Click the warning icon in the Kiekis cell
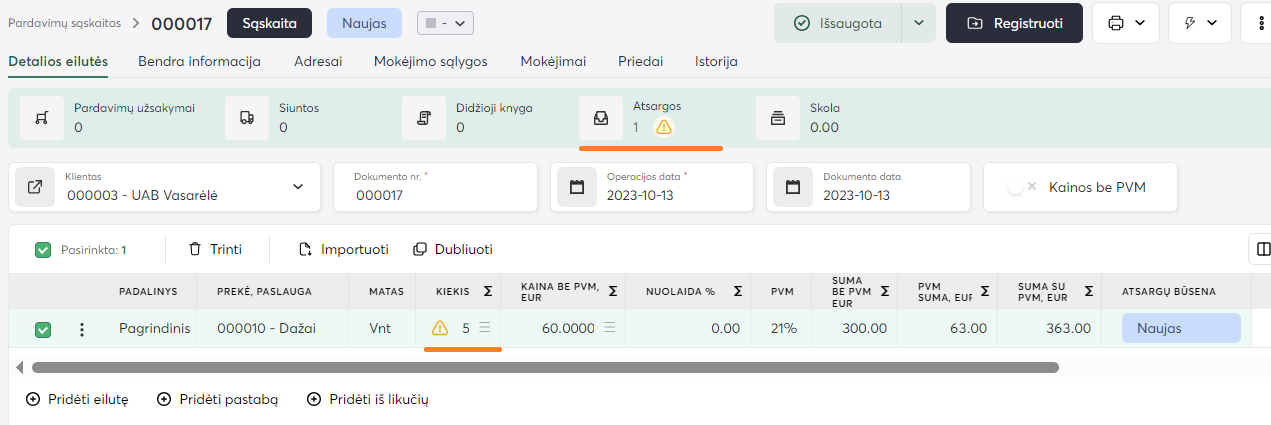The image size is (1271, 425). 439,328
